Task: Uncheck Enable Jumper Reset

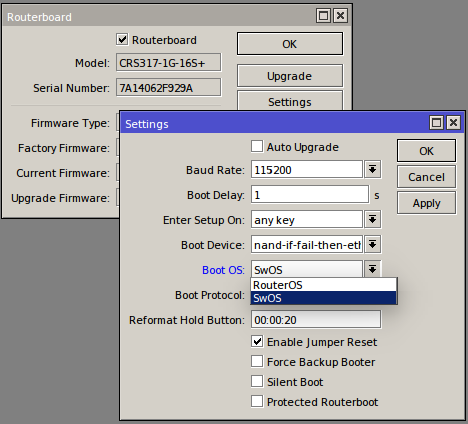Action: pyautogui.click(x=257, y=342)
